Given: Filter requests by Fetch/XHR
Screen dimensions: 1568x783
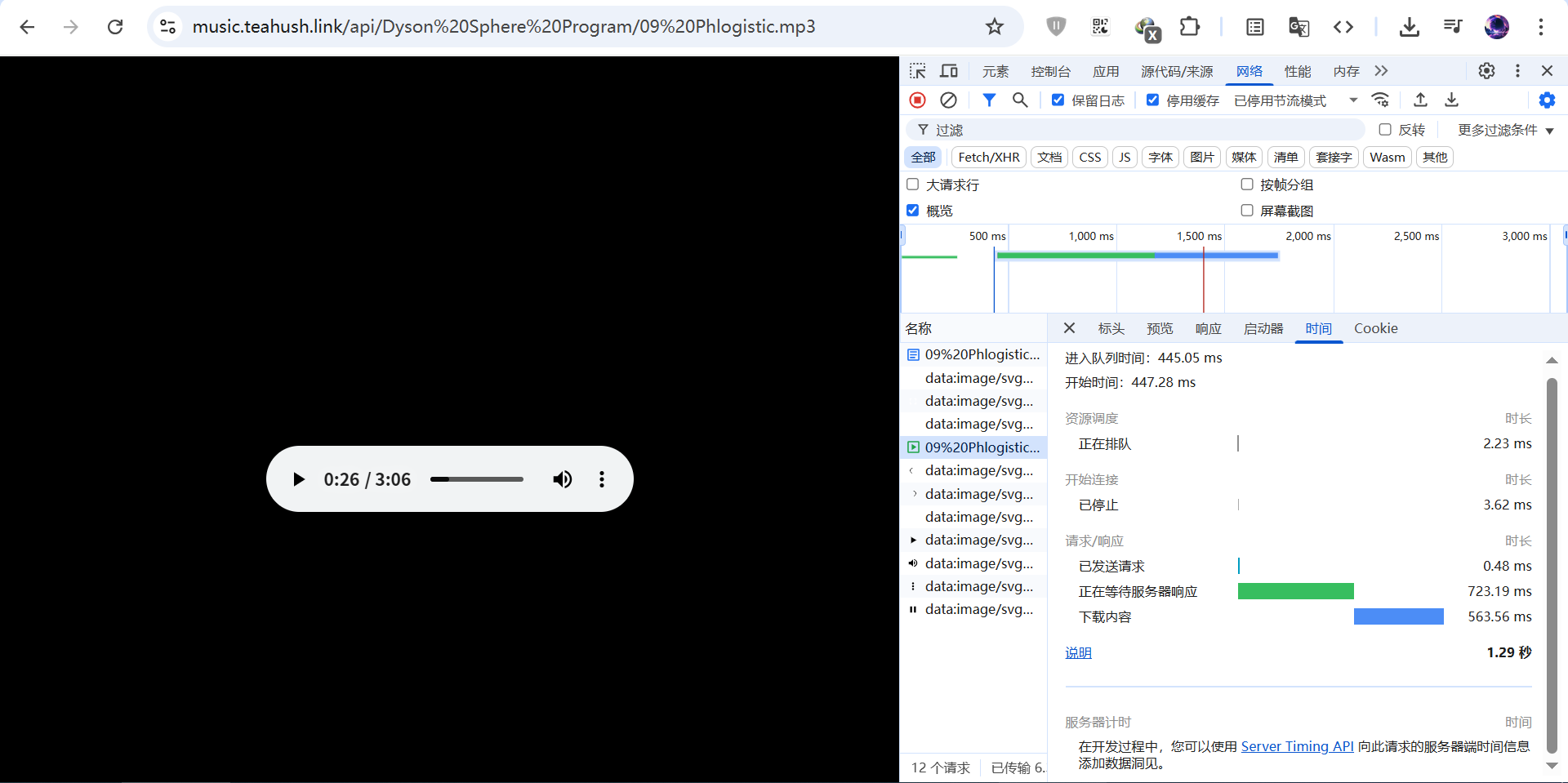Looking at the screenshot, I should pyautogui.click(x=988, y=157).
